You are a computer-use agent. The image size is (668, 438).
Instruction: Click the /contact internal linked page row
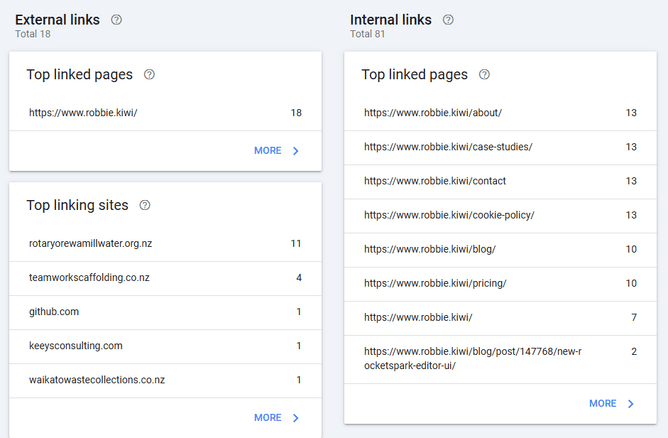(x=500, y=181)
